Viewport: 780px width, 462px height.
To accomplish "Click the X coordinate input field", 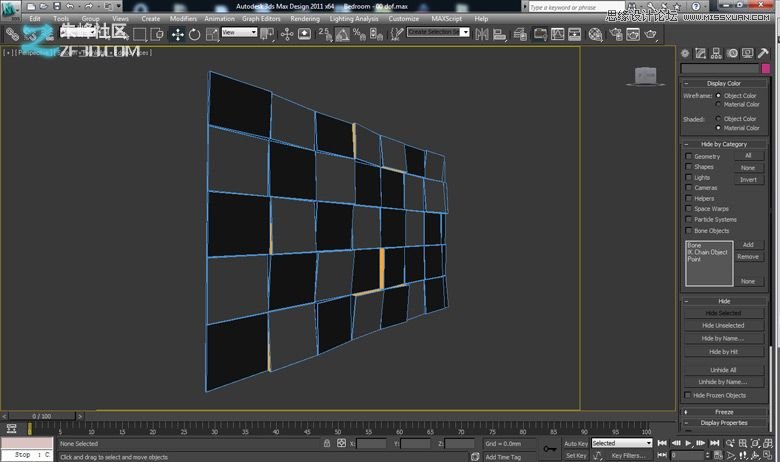I will [x=372, y=443].
